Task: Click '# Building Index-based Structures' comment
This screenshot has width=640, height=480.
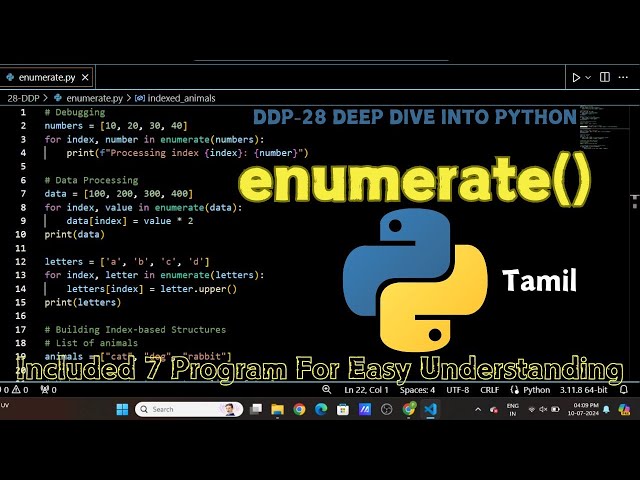Action: click(x=135, y=330)
